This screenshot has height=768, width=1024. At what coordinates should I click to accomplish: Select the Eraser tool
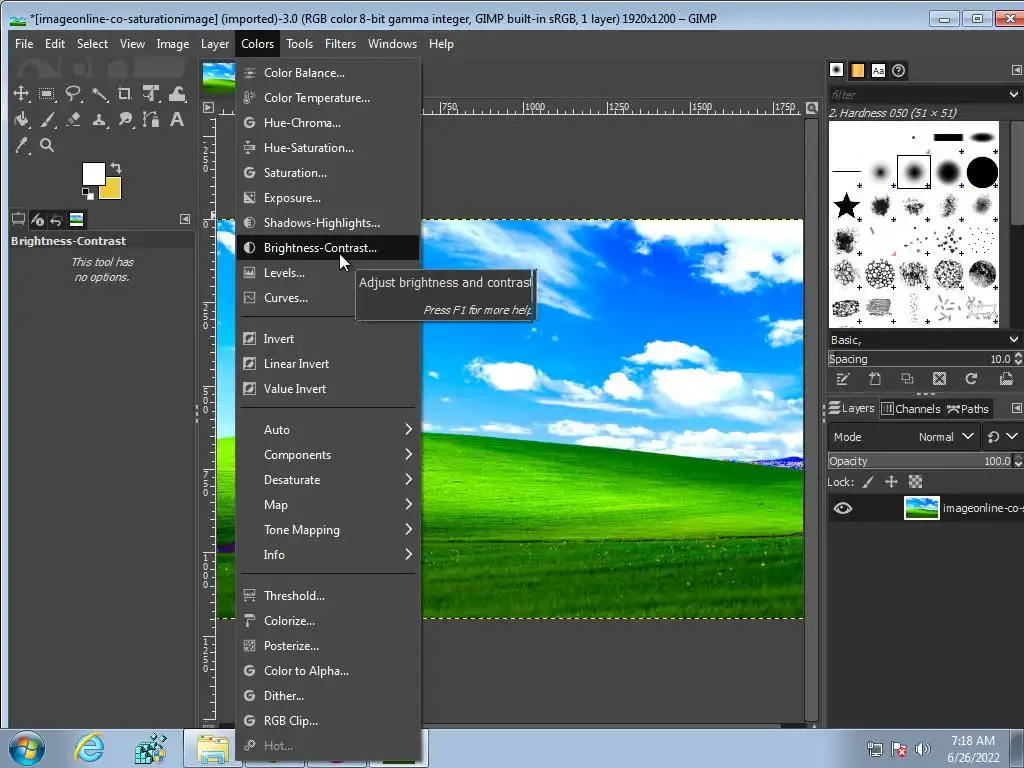point(72,120)
